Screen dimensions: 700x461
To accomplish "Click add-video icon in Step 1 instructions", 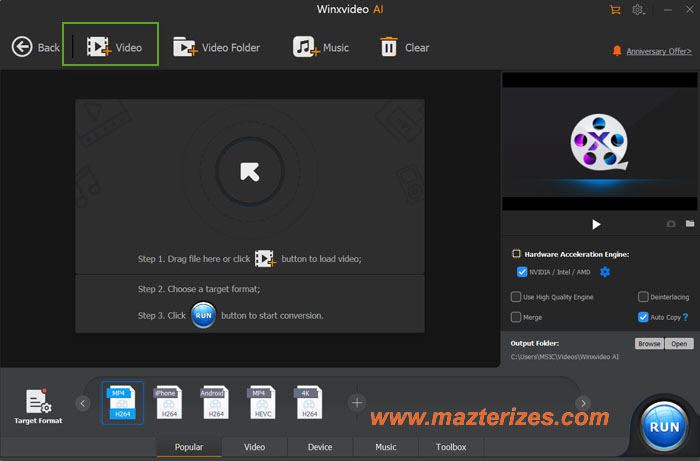I will 265,259.
